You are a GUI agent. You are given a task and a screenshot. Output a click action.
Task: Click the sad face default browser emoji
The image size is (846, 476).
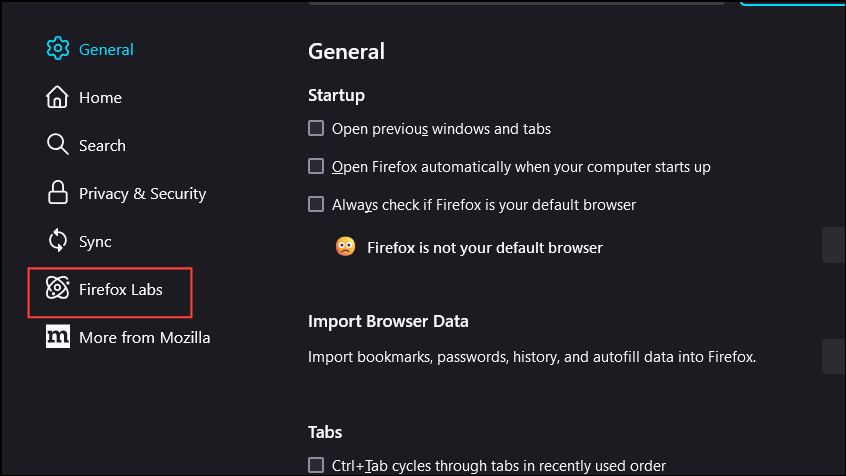[346, 247]
